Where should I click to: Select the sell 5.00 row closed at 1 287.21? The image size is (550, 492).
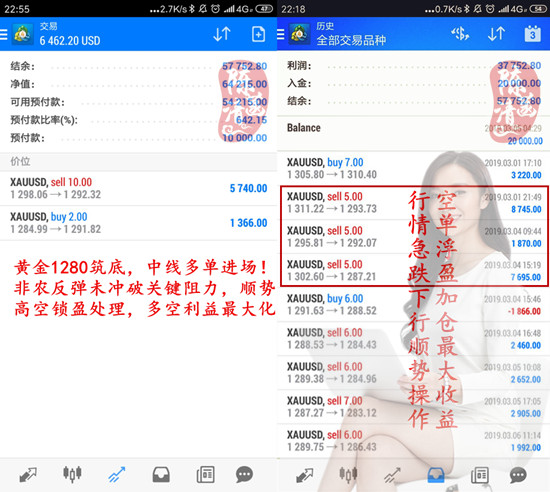pos(414,270)
